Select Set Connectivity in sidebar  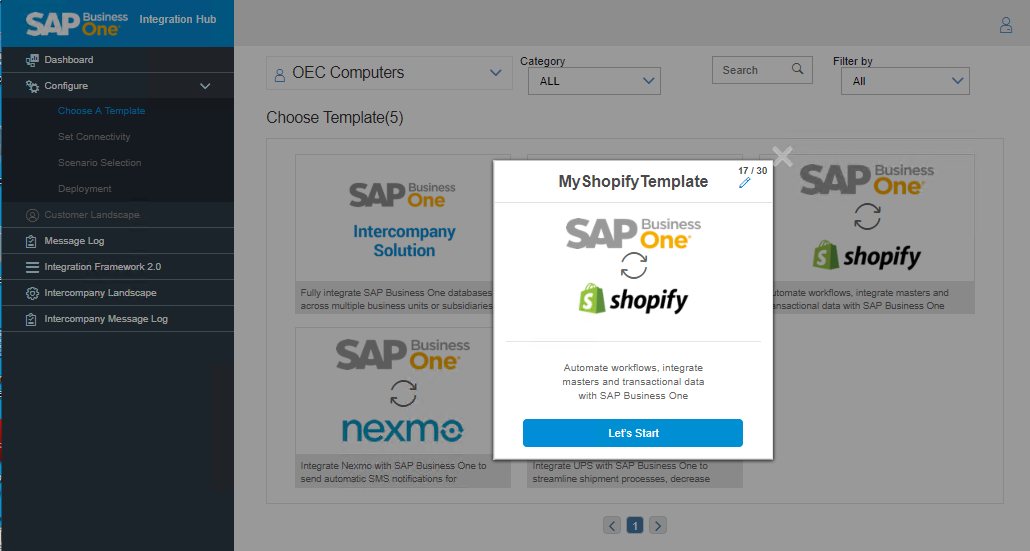(x=94, y=137)
